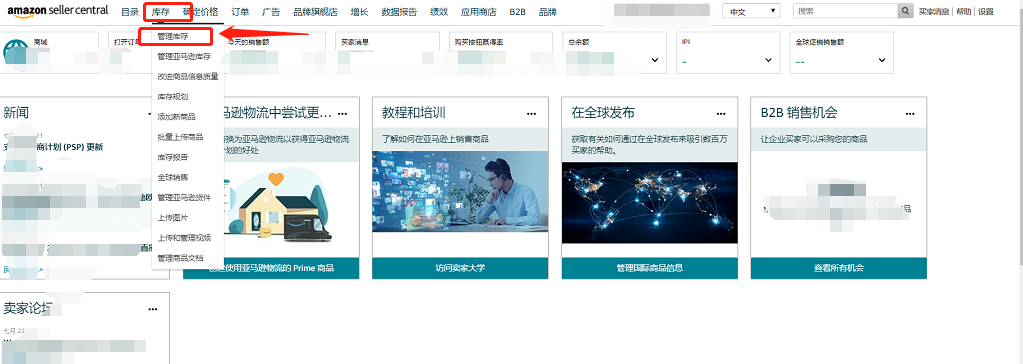
Task: Open the 库存 menu
Action: pos(160,12)
